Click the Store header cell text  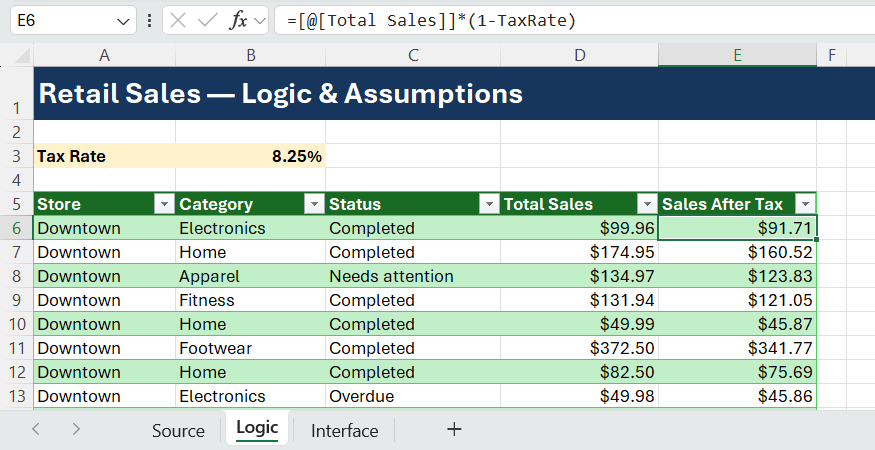[x=59, y=204]
